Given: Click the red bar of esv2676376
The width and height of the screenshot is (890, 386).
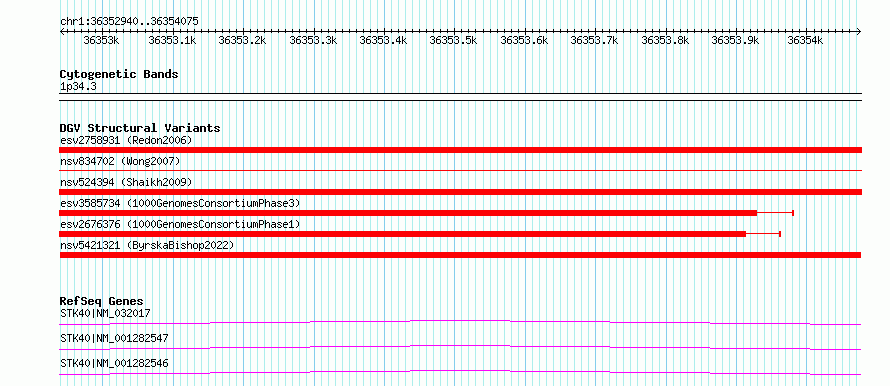Looking at the screenshot, I should (x=402, y=234).
